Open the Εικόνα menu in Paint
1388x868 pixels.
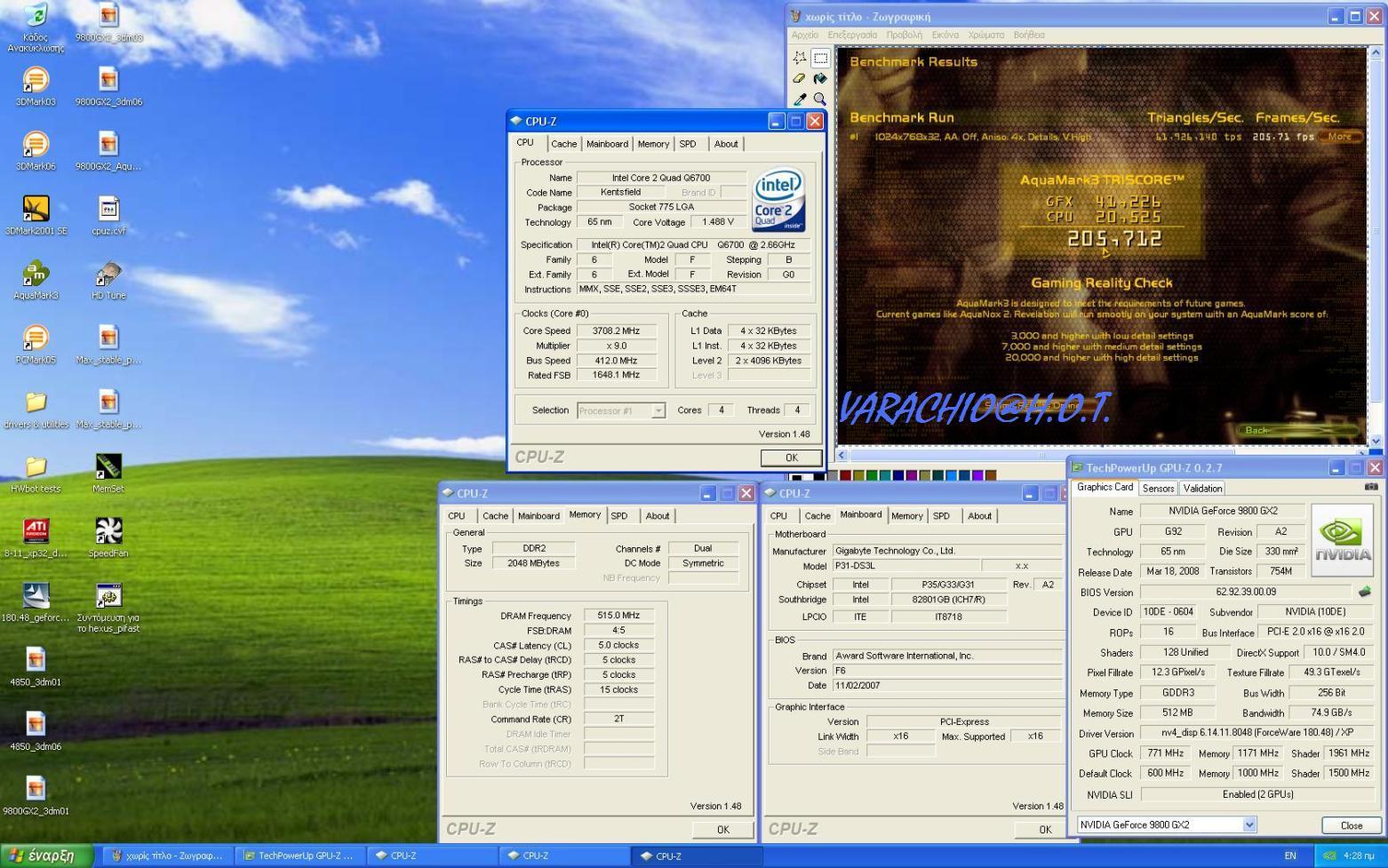[x=945, y=35]
